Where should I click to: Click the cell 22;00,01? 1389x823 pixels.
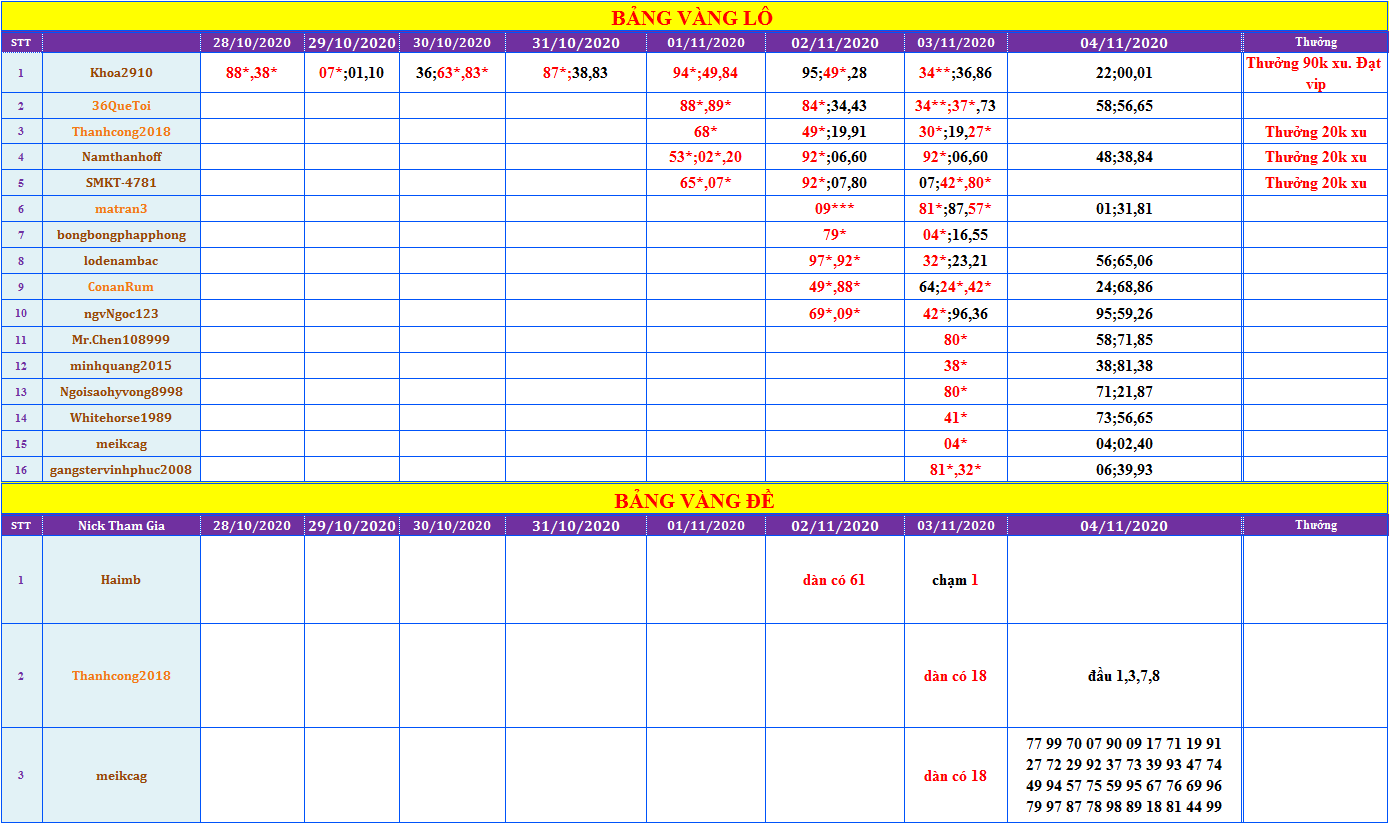pos(1124,72)
